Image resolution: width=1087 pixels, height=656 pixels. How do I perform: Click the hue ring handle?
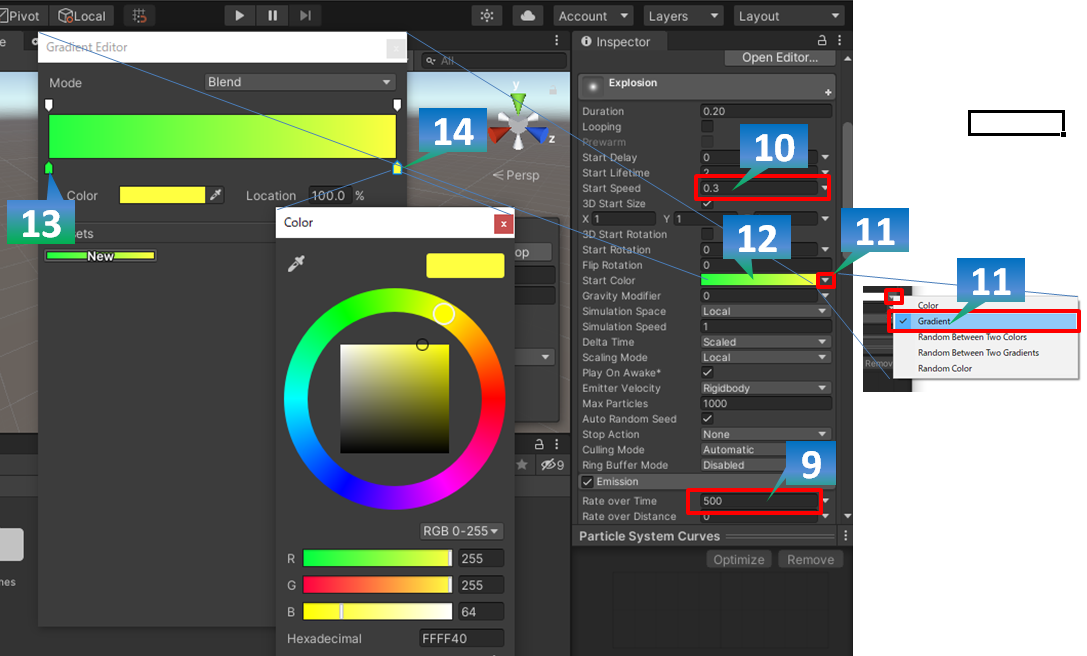[444, 314]
